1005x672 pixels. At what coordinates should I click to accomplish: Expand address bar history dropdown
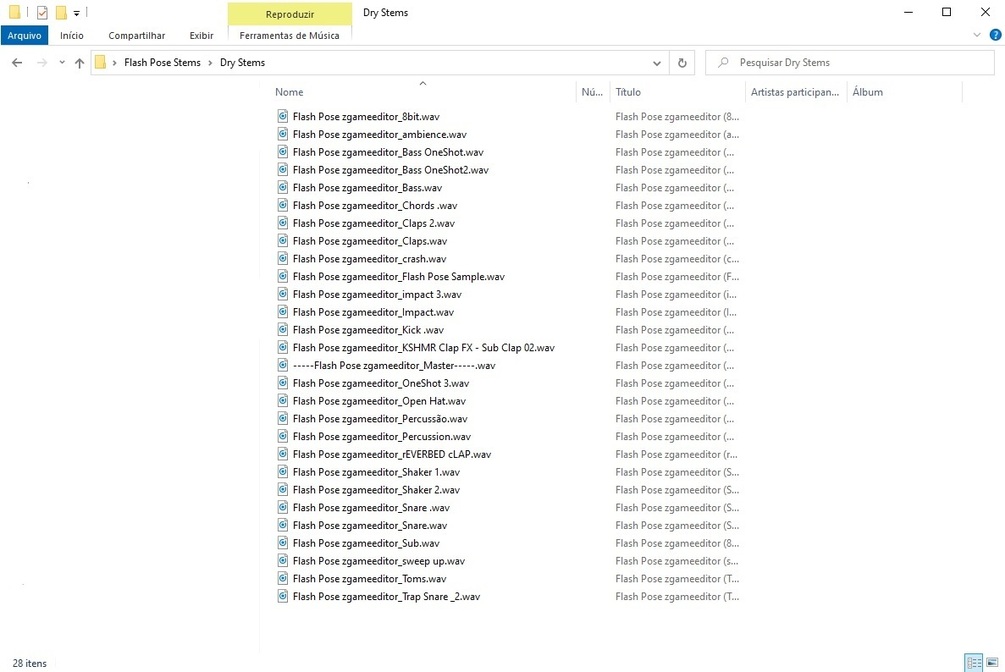[x=656, y=63]
